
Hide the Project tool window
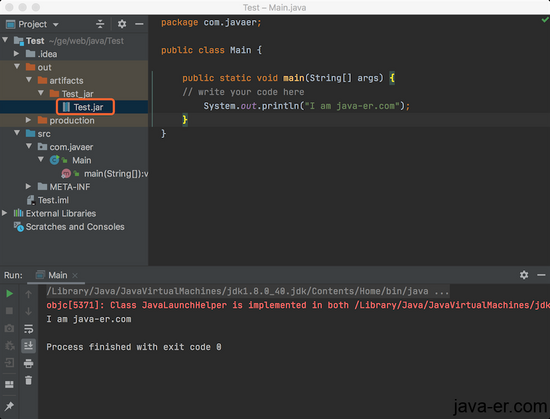(139, 24)
